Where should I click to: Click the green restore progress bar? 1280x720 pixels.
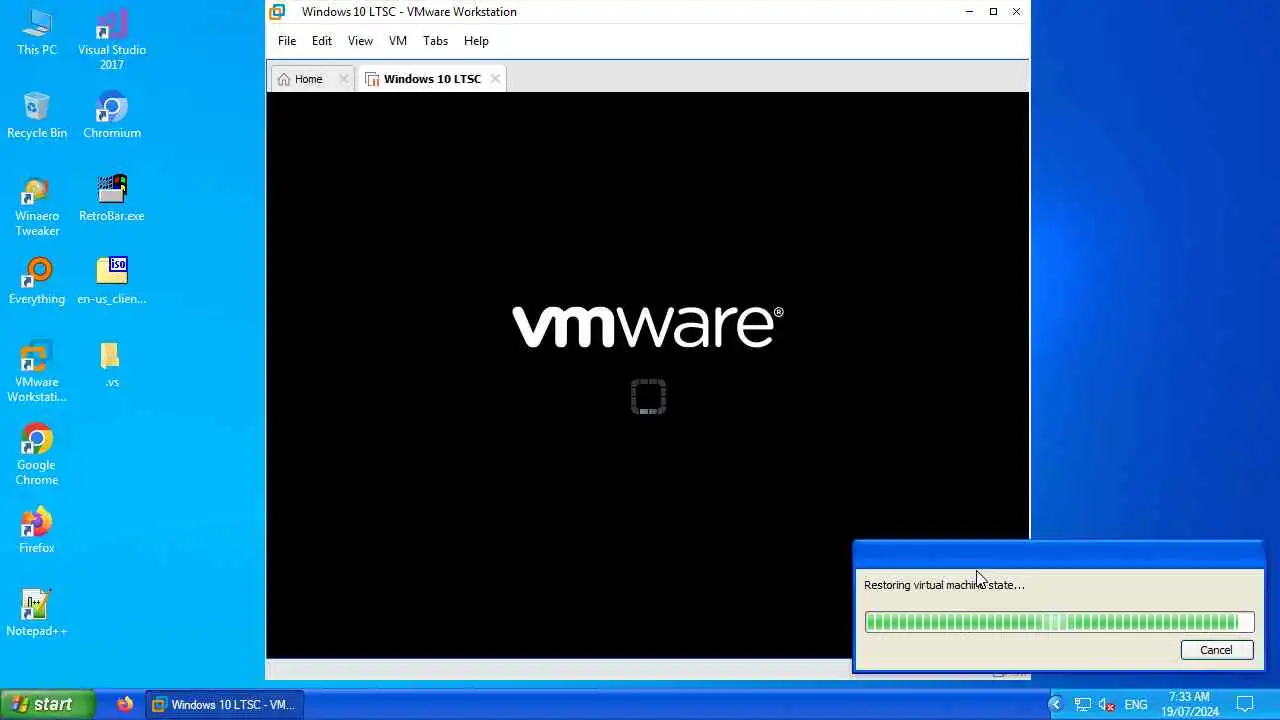(x=1059, y=623)
